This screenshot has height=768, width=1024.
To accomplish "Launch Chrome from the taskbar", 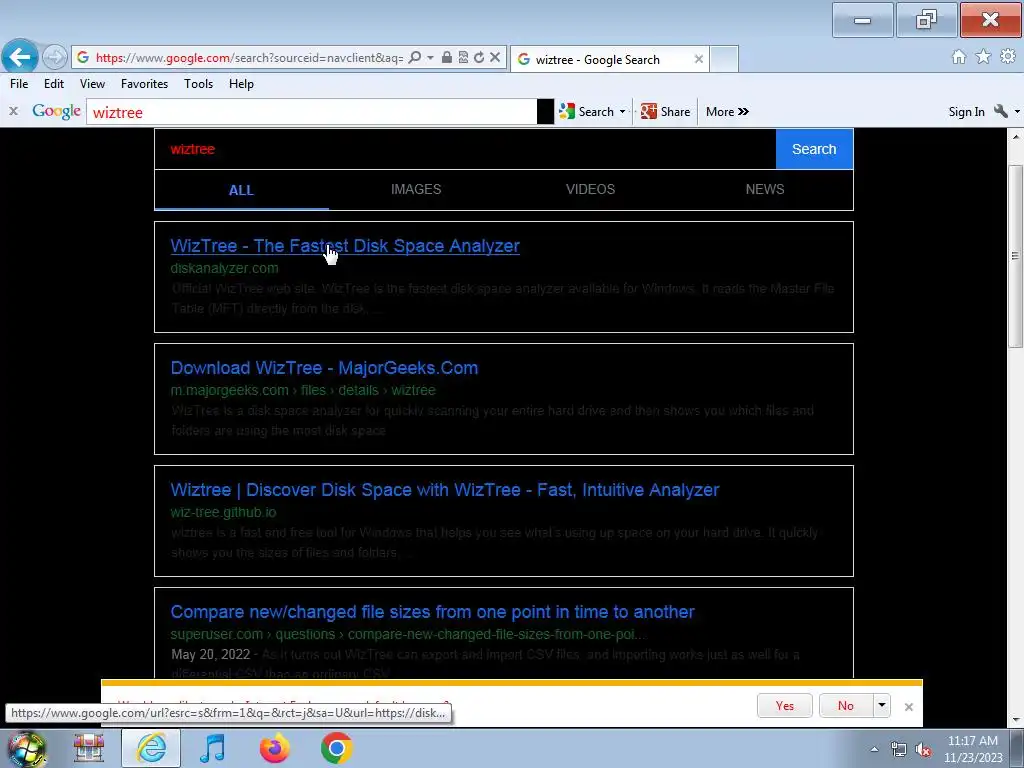I will [336, 748].
